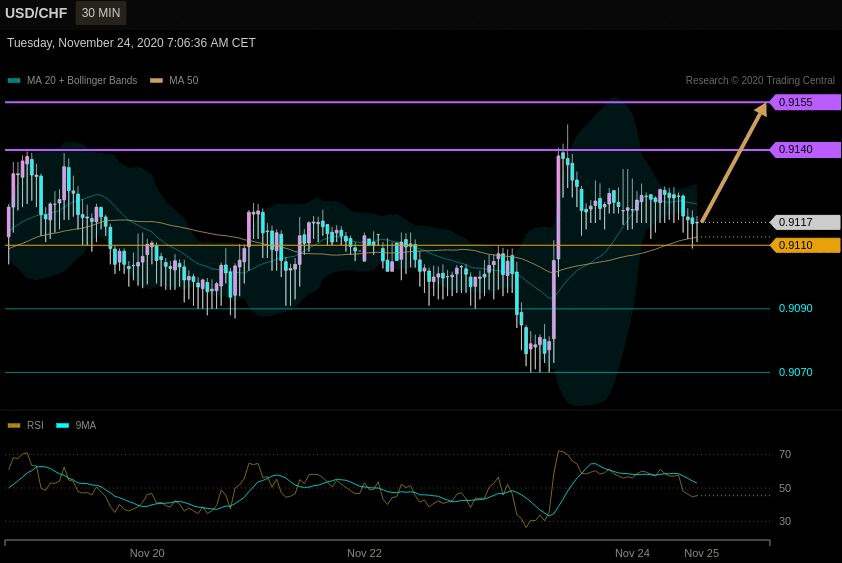The height and width of the screenshot is (563, 842).
Task: Click the MA 50 legend color swatch
Action: tap(156, 81)
